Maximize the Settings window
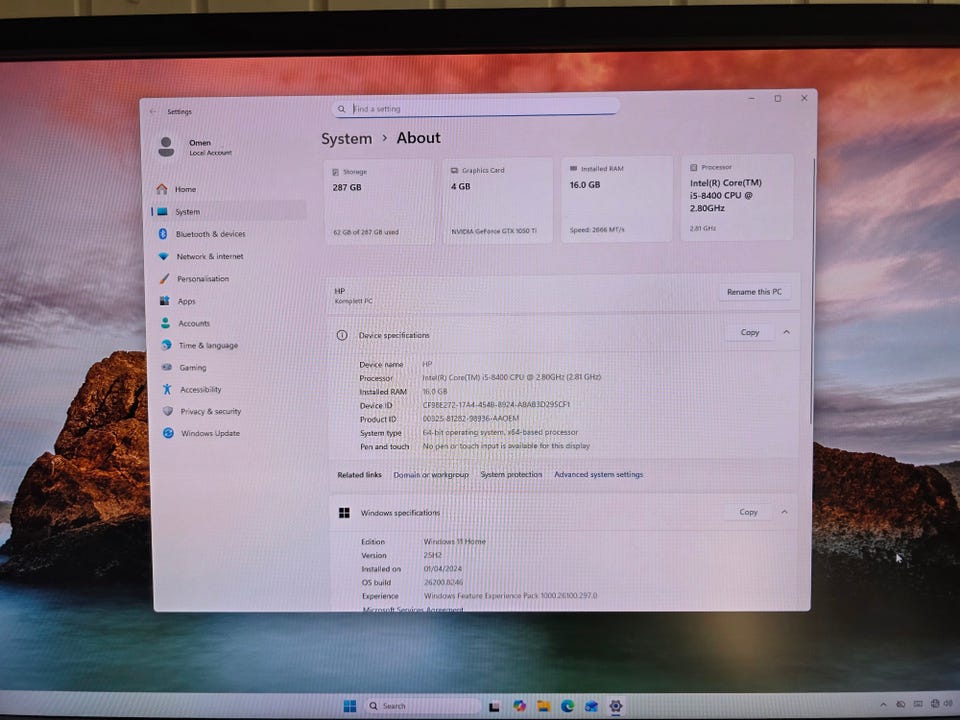 778,99
